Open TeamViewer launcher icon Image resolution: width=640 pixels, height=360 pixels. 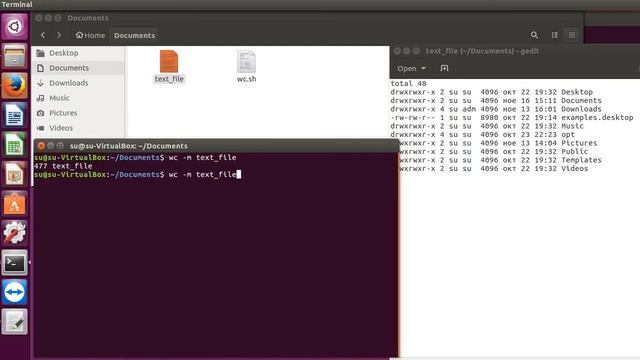click(14, 292)
